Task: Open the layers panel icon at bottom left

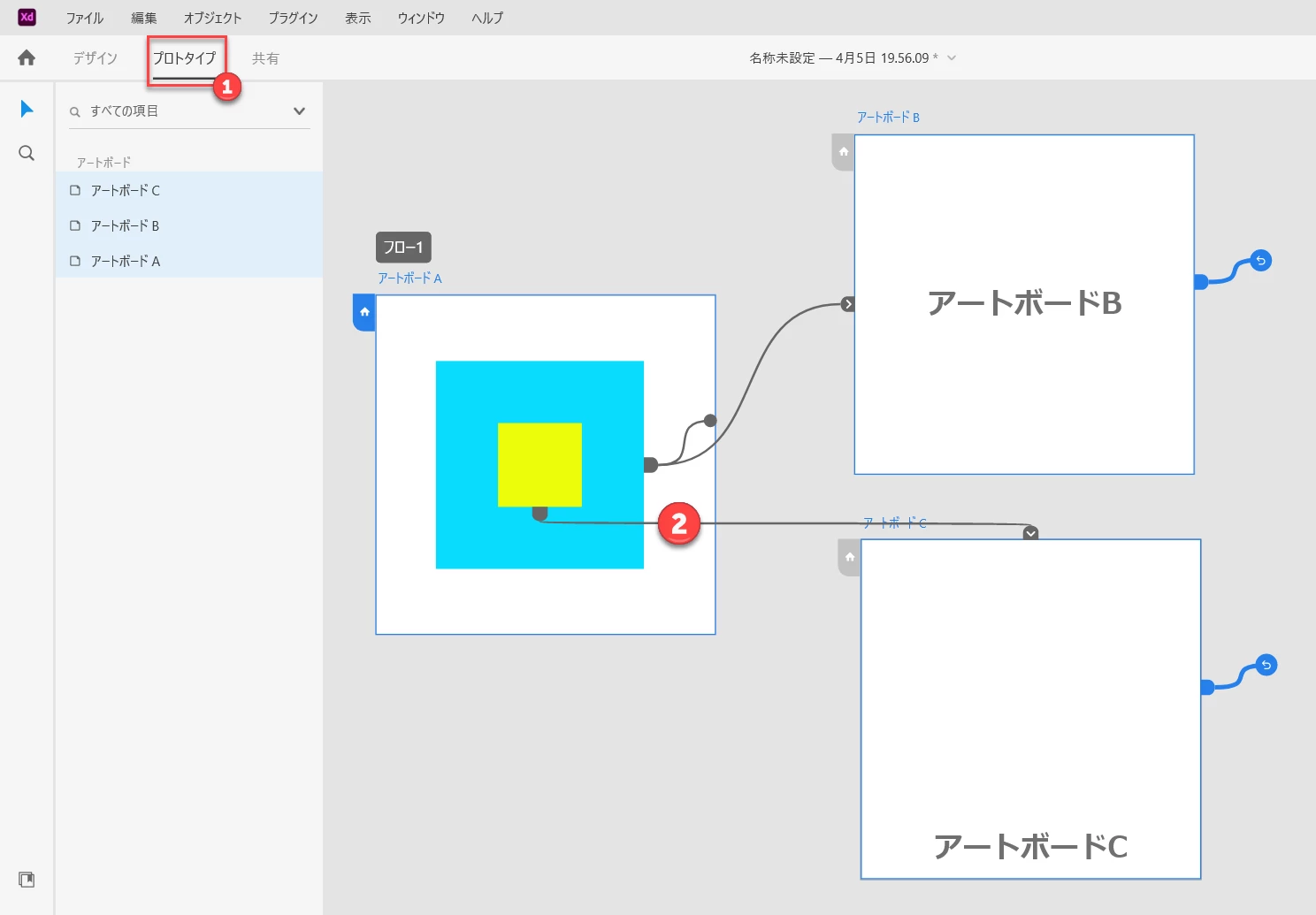Action: (27, 880)
